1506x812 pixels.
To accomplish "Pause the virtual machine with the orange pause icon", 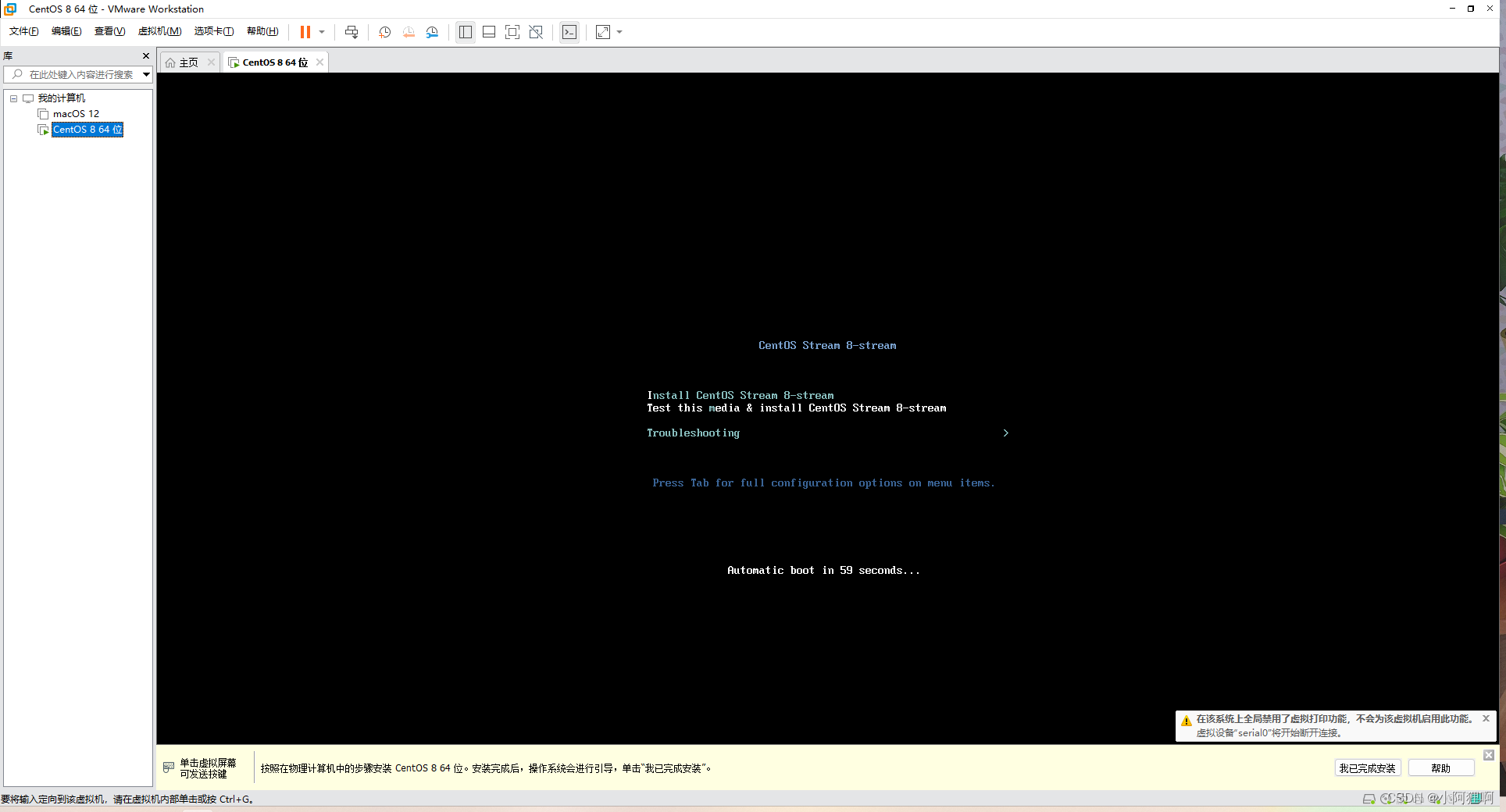I will pyautogui.click(x=305, y=32).
